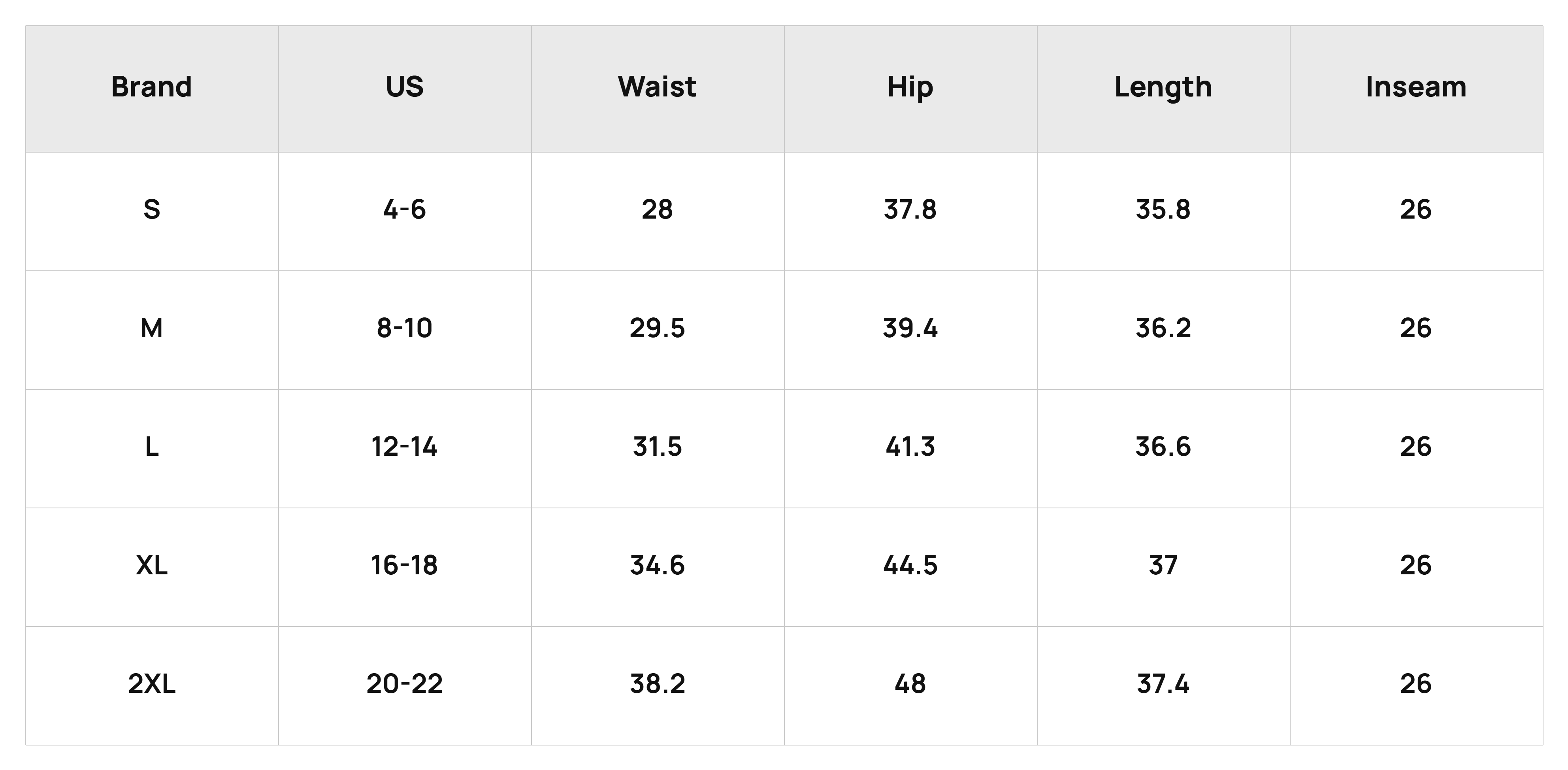Click the 8-10 US size cell
Screen dimensions: 1568x770
tap(405, 330)
